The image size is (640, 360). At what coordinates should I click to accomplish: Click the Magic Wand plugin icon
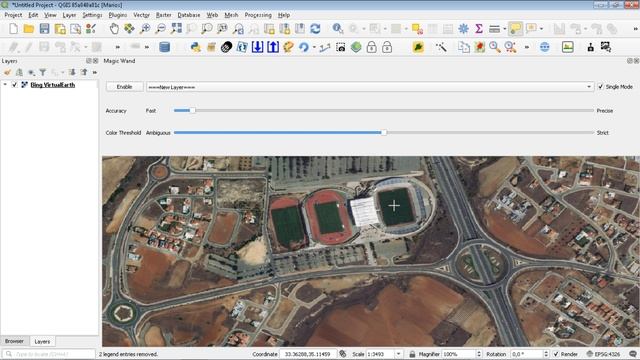[441, 47]
